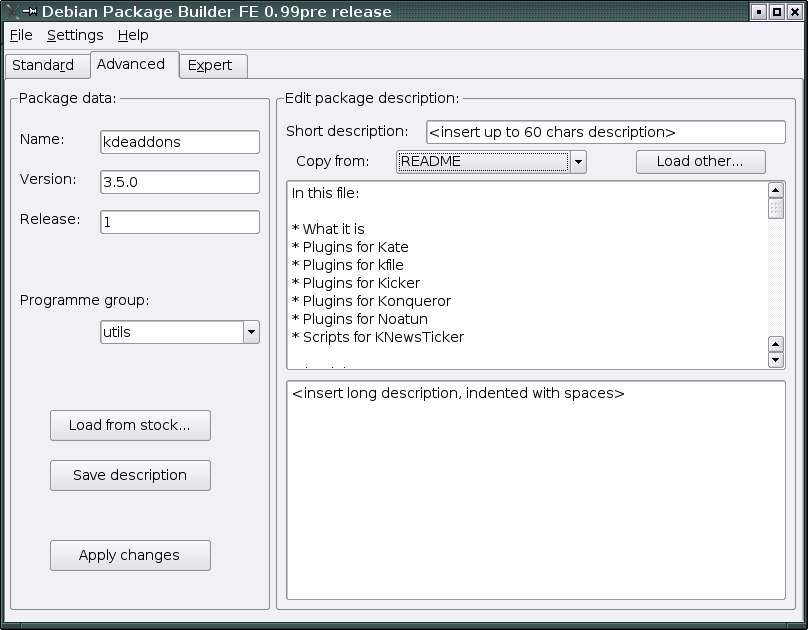Click '* Plugins for Noatun' line
Screen dimensions: 808x630
(360, 319)
